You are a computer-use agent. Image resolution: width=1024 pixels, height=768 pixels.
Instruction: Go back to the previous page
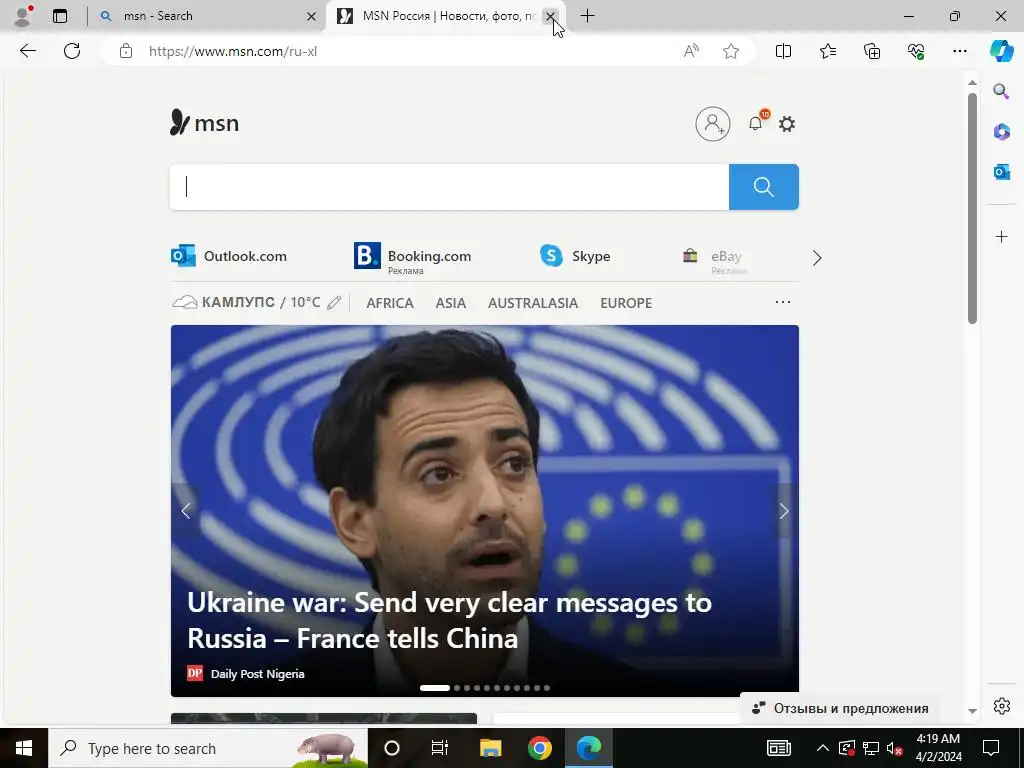(x=27, y=51)
